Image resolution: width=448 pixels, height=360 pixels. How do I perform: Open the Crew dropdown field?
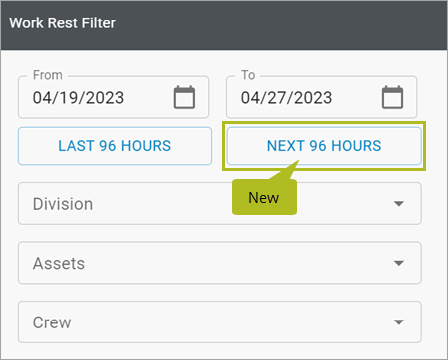pos(220,322)
